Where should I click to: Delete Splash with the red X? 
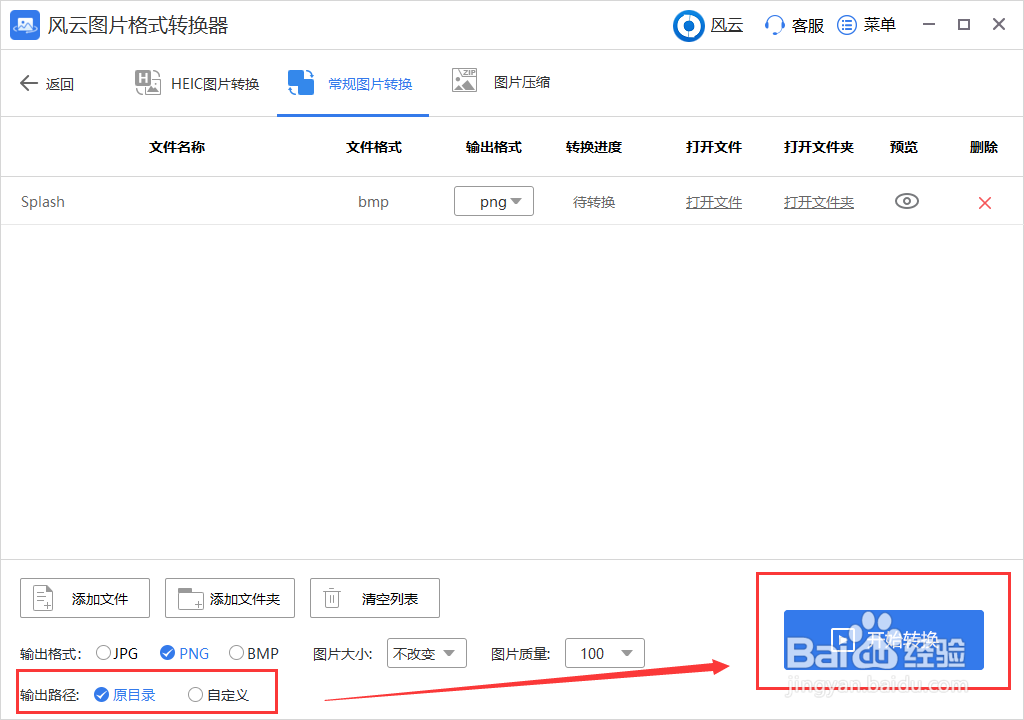click(x=984, y=201)
